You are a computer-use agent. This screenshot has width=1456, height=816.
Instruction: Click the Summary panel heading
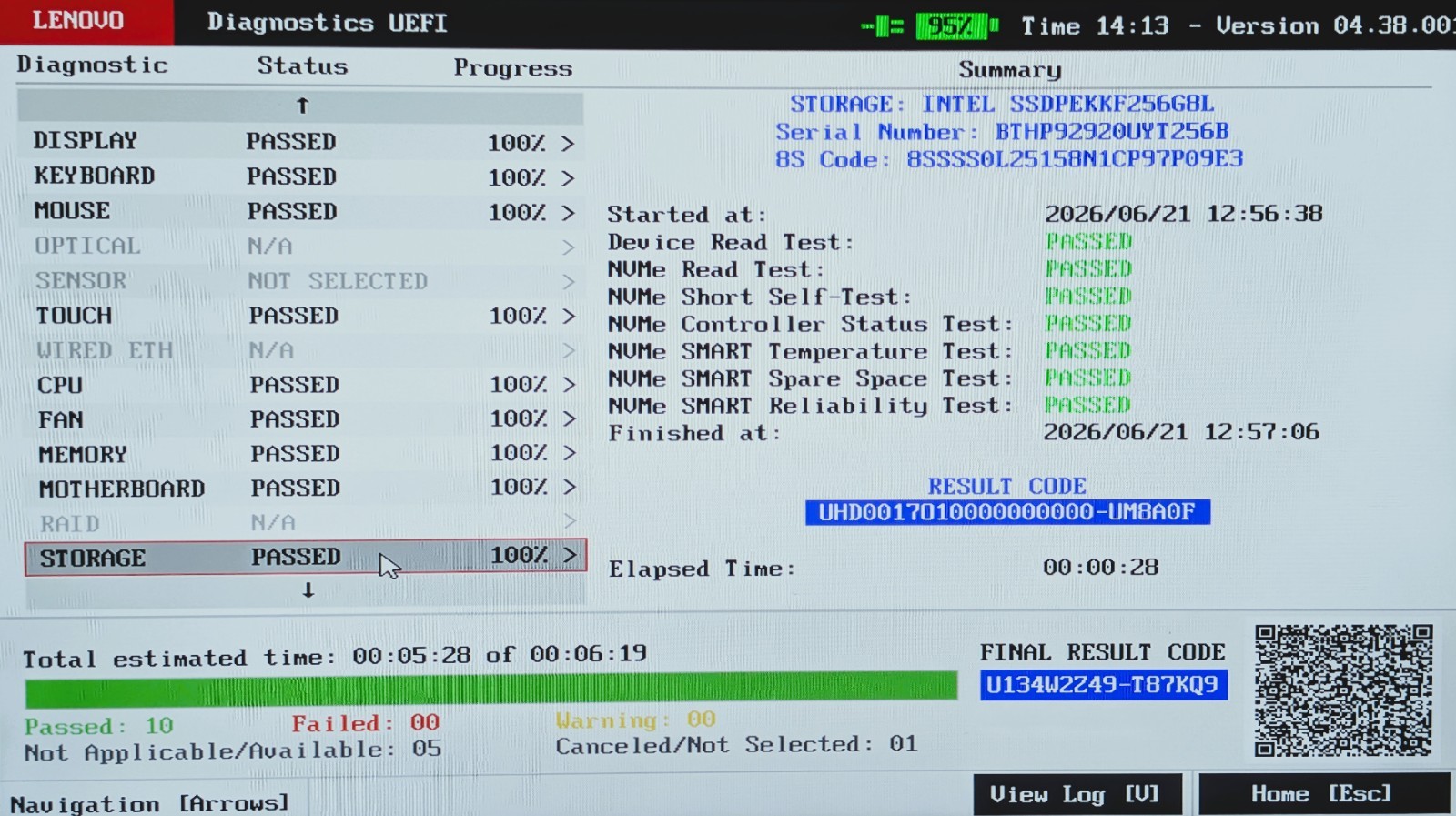pos(1010,70)
